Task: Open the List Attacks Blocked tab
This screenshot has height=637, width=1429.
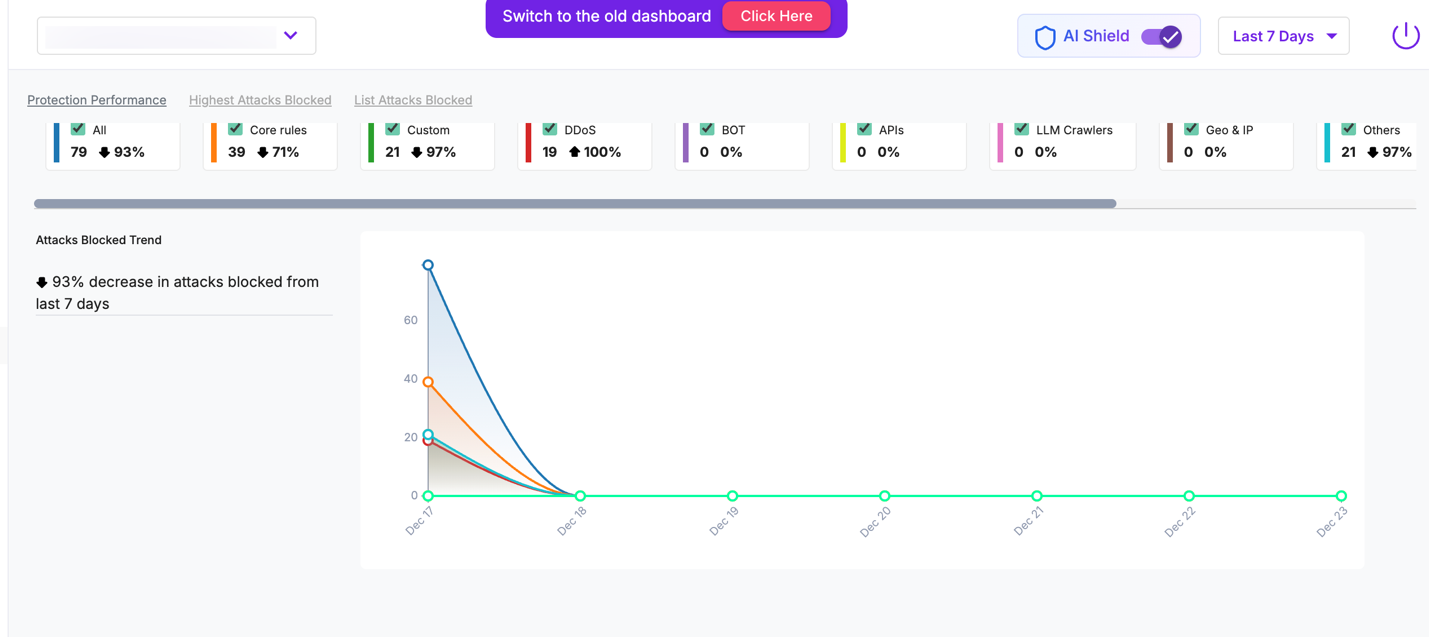Action: pos(413,100)
